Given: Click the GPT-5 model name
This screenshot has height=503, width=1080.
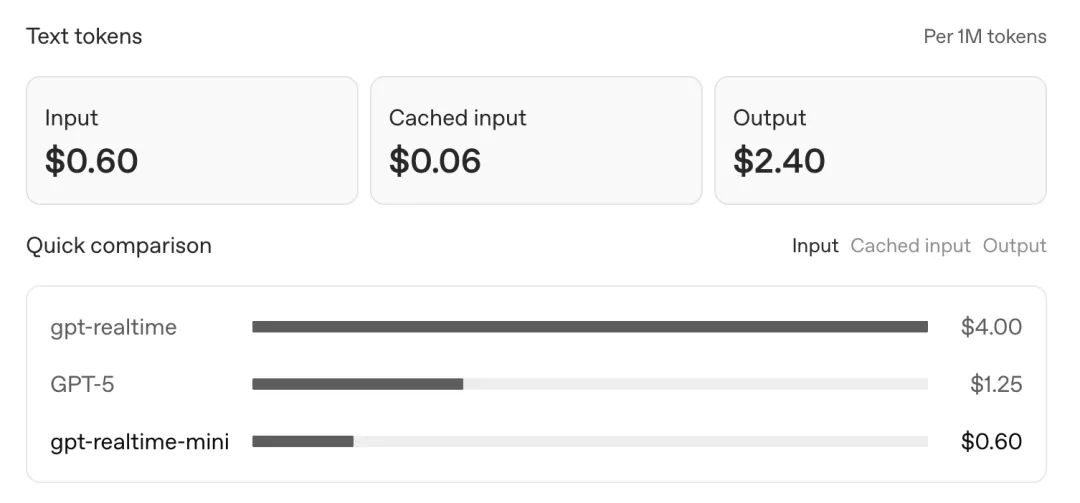Looking at the screenshot, I should [x=82, y=384].
